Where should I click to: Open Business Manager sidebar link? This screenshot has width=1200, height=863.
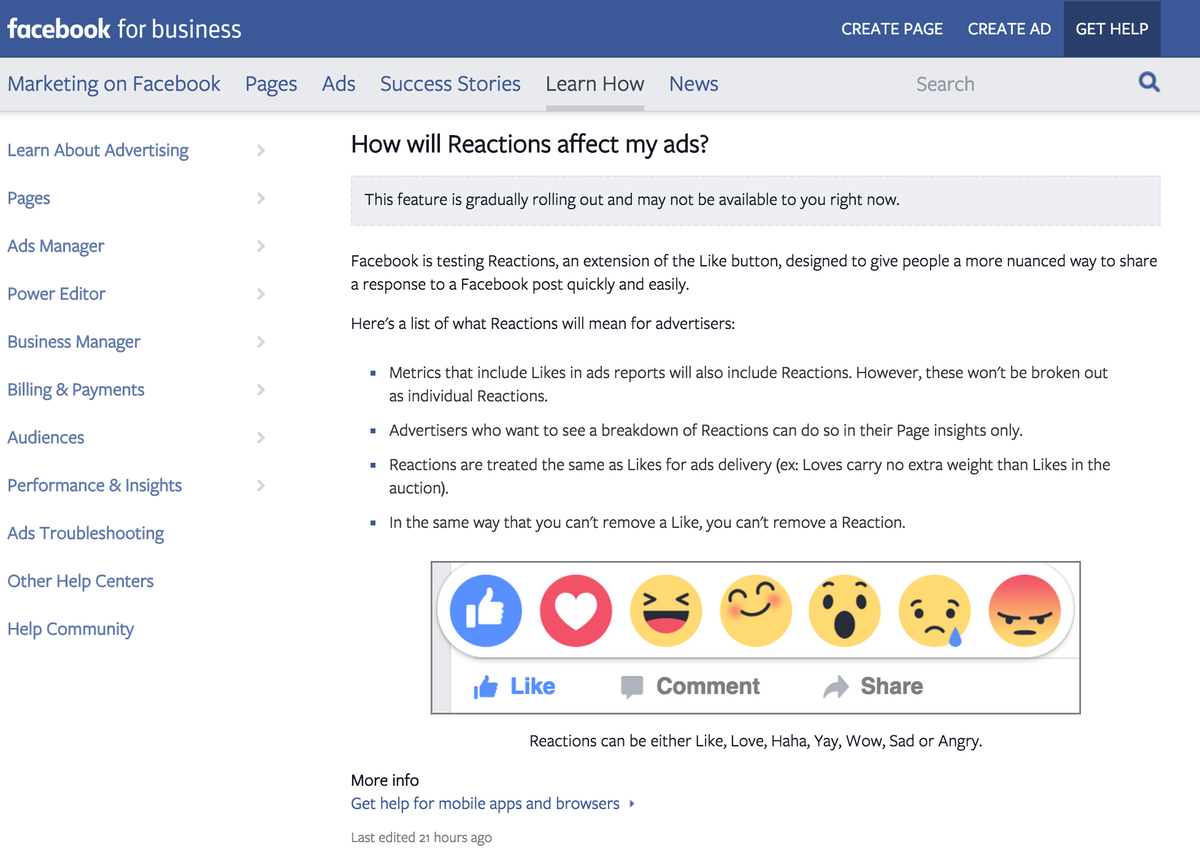pyautogui.click(x=74, y=342)
